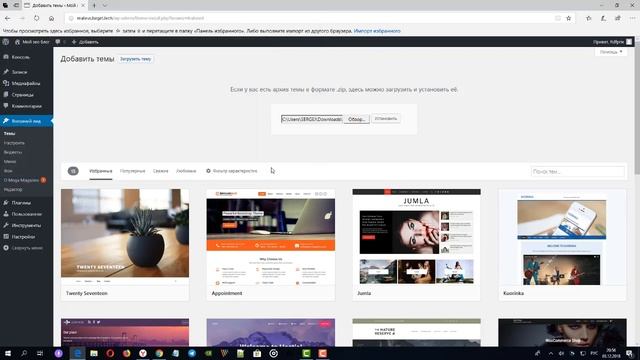Click the Плагины plugins icon in sidebar
This screenshot has width=640, height=360.
pos(6,202)
